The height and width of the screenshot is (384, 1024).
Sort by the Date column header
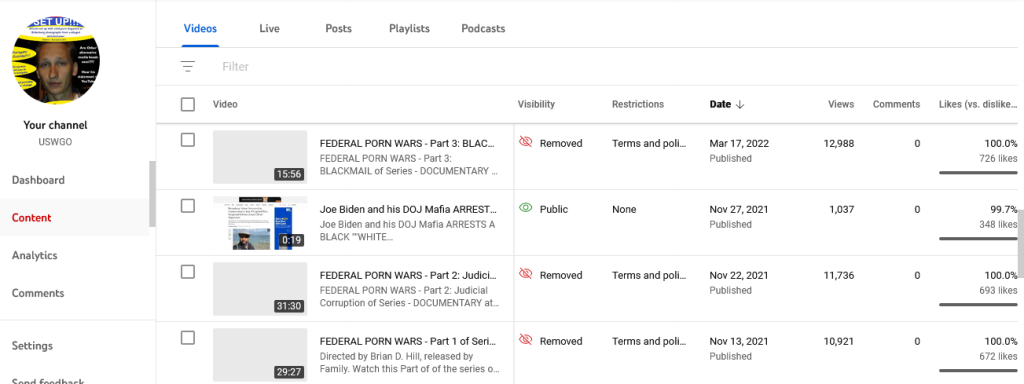(719, 104)
